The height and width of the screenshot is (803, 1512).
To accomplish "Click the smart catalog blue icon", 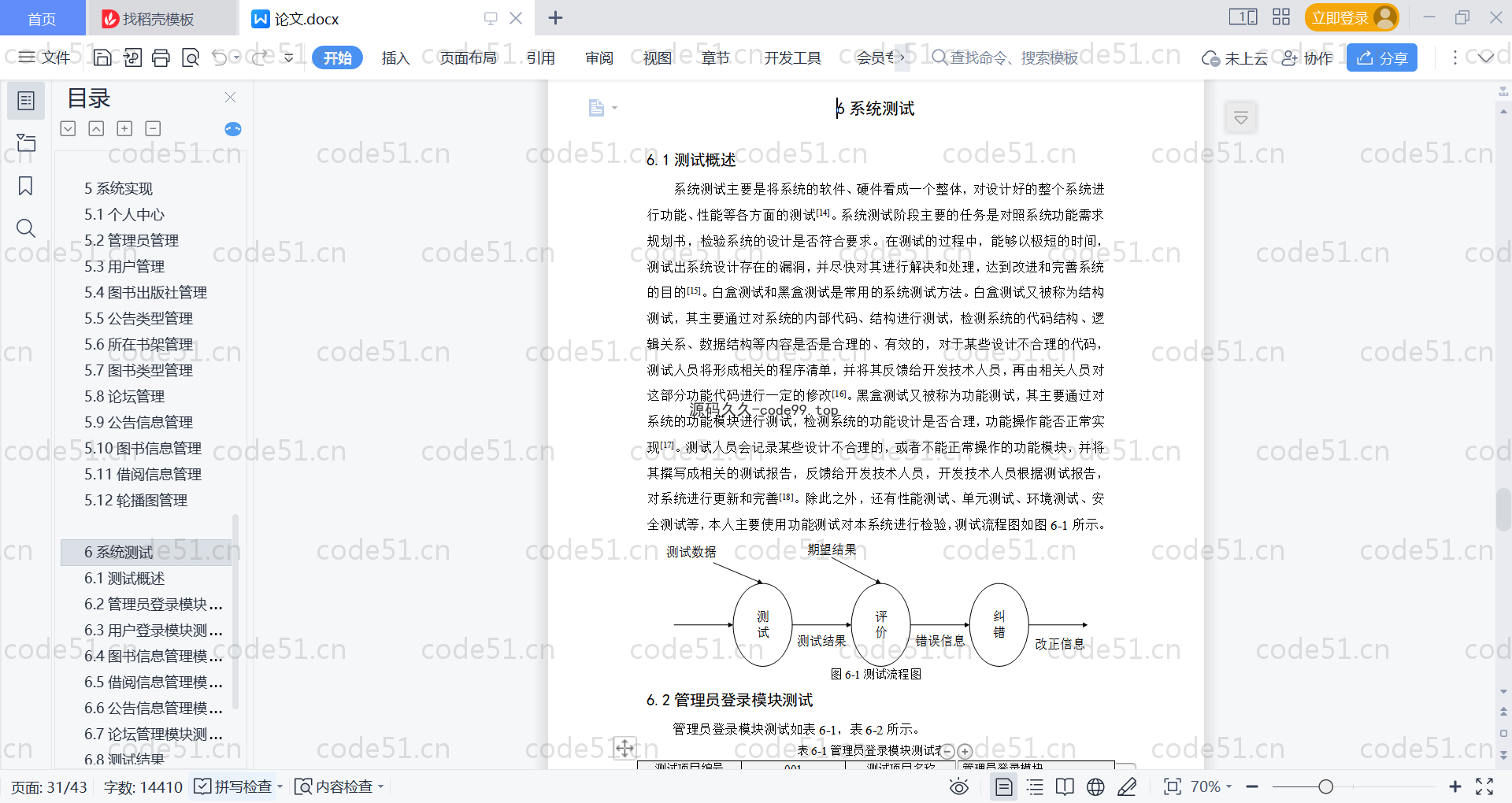I will [233, 129].
